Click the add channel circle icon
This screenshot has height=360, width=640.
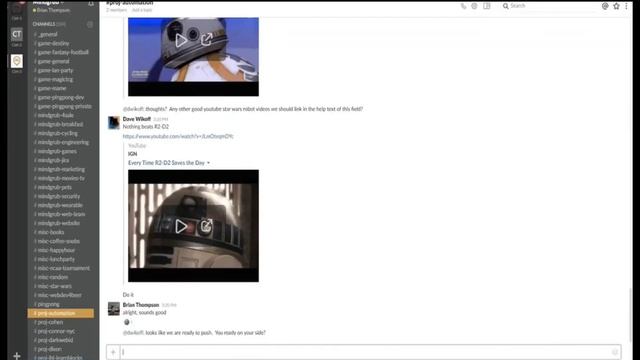click(x=90, y=24)
